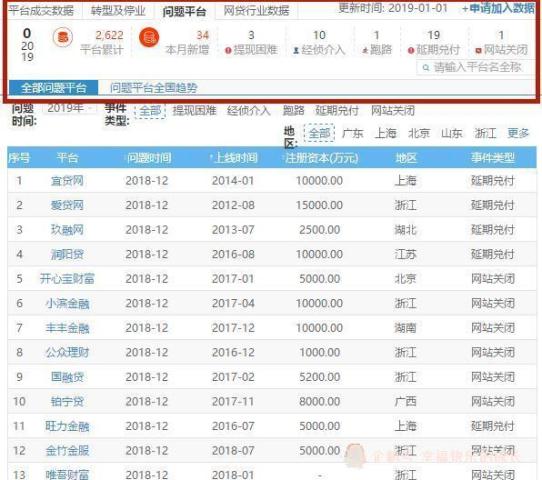Filter region by 上海
Viewport: 542px width, 480px height.
coord(385,133)
